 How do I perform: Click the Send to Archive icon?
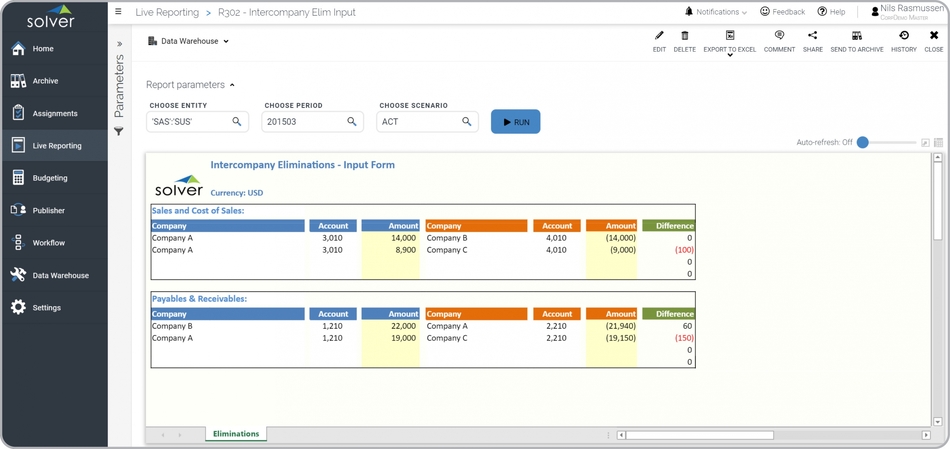tap(856, 37)
